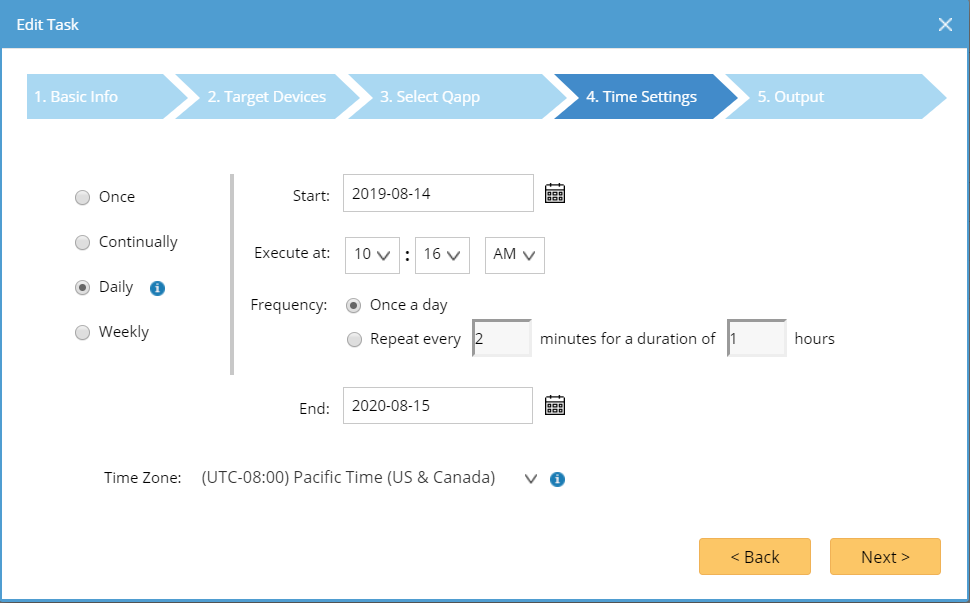The image size is (970, 603).
Task: Open the Start date calendar picker
Action: [x=555, y=194]
